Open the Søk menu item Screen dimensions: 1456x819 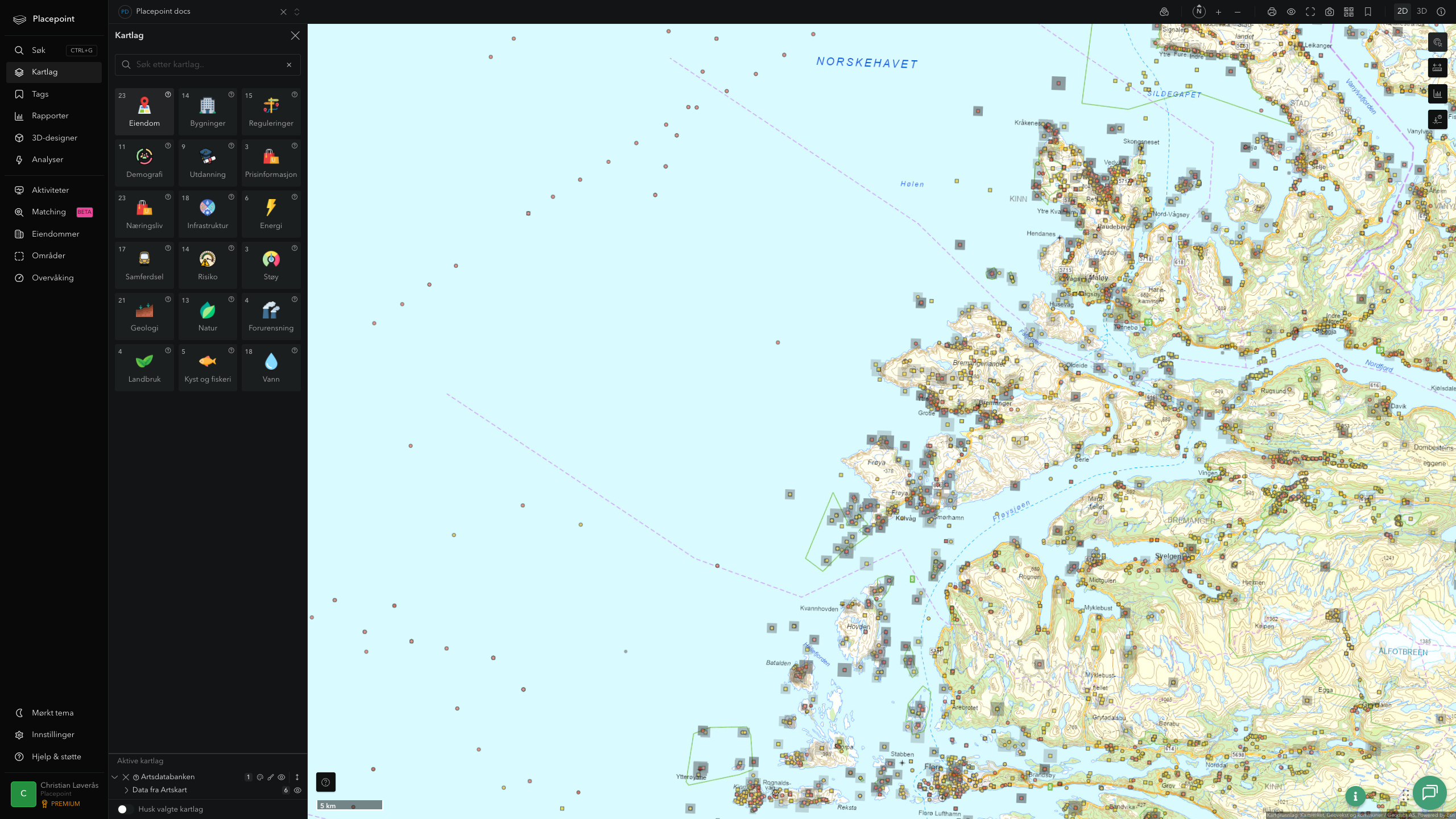click(x=54, y=51)
